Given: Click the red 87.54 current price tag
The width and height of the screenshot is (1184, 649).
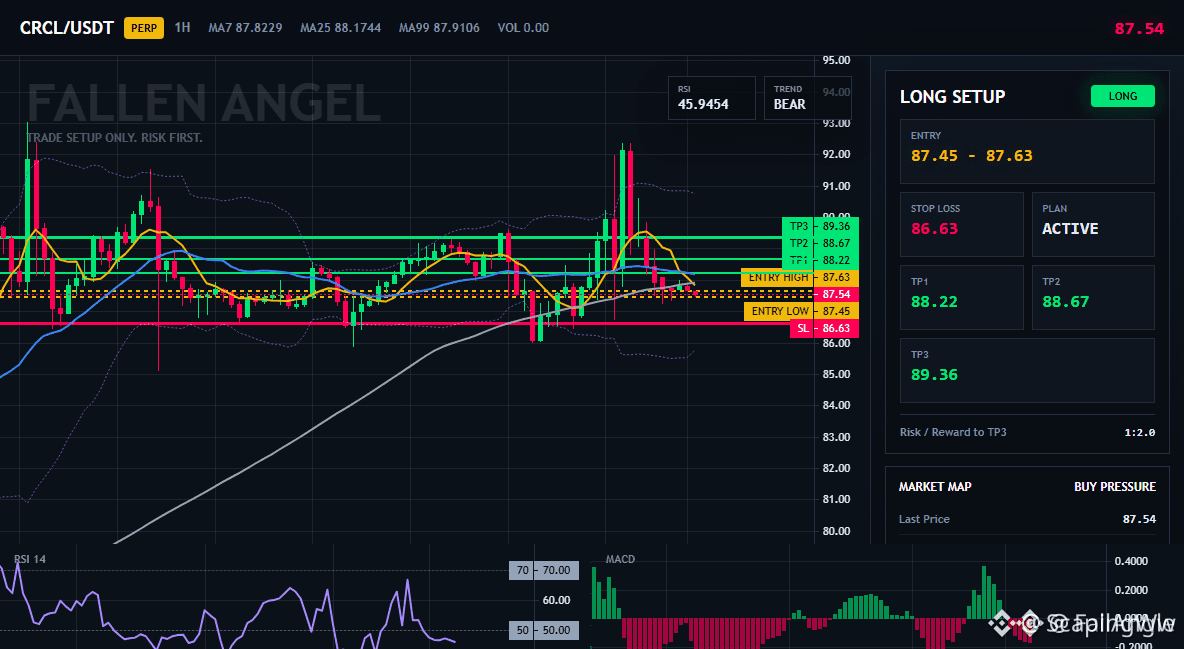Looking at the screenshot, I should coord(837,294).
